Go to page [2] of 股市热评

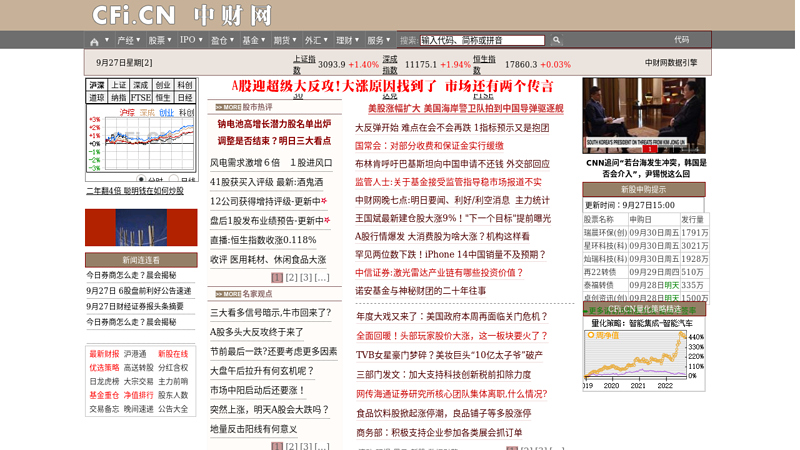coord(291,278)
